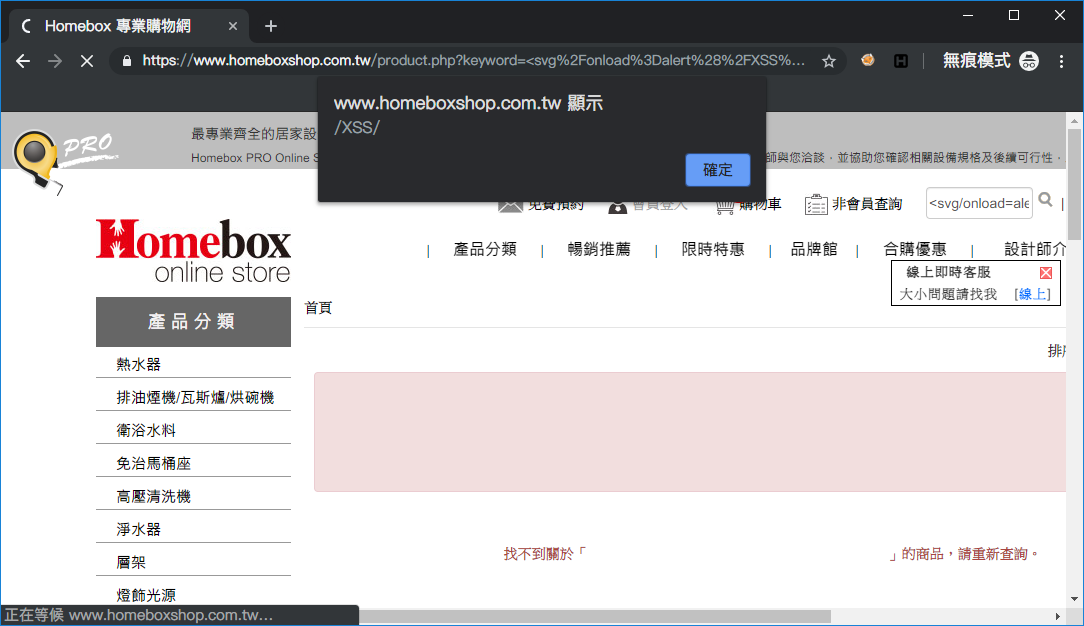The height and width of the screenshot is (626, 1084).
Task: Open a new tab with plus button
Action: coord(271,26)
